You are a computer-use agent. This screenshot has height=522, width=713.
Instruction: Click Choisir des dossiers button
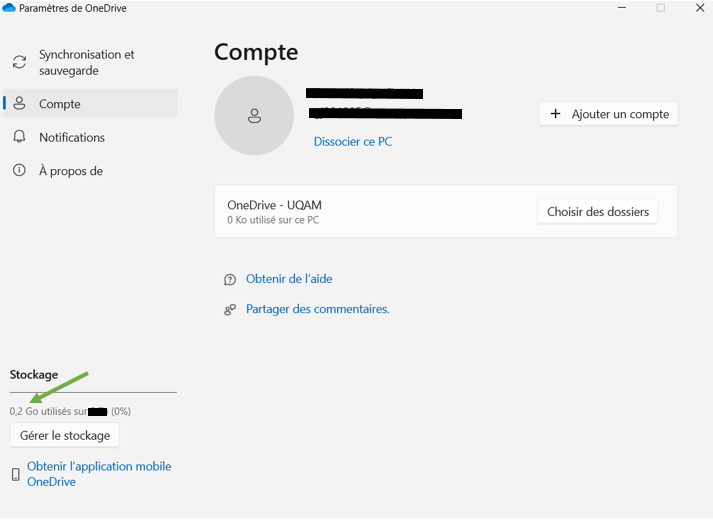point(598,211)
